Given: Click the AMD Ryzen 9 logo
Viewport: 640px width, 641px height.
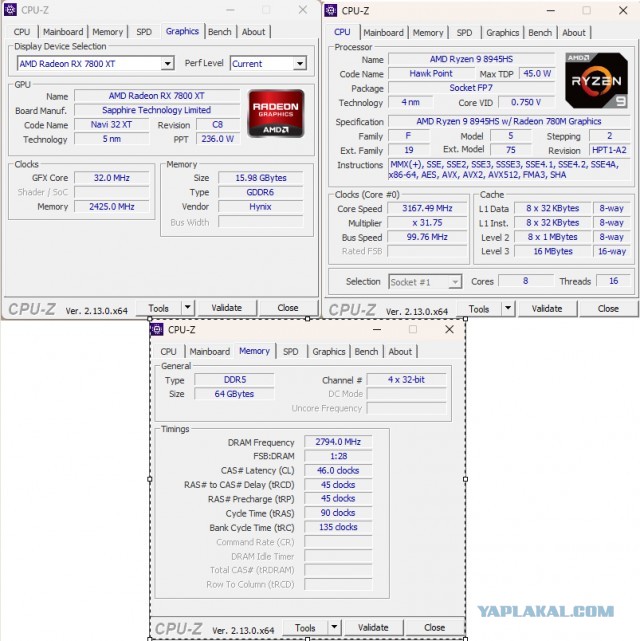Looking at the screenshot, I should point(597,81).
